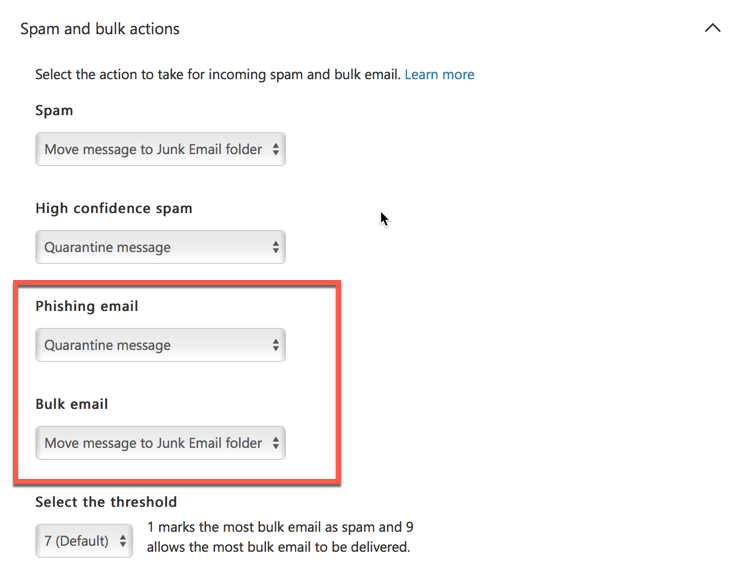This screenshot has width=740, height=573.
Task: Click the stepper arrows on Spam dropdown
Action: coord(276,149)
